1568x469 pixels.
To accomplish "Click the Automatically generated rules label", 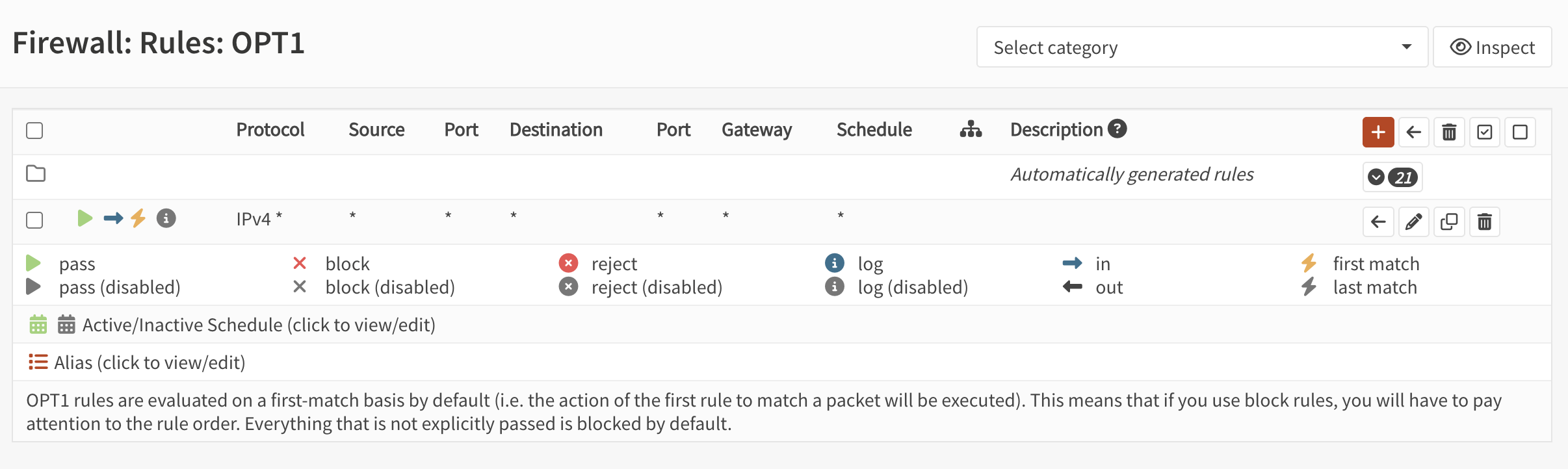I will tap(1132, 174).
